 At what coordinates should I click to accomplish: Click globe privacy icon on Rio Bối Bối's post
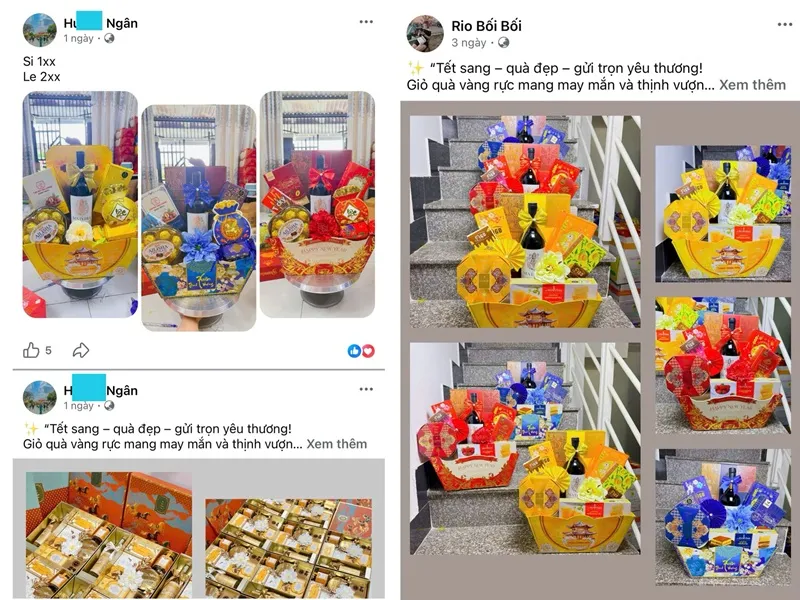point(504,42)
